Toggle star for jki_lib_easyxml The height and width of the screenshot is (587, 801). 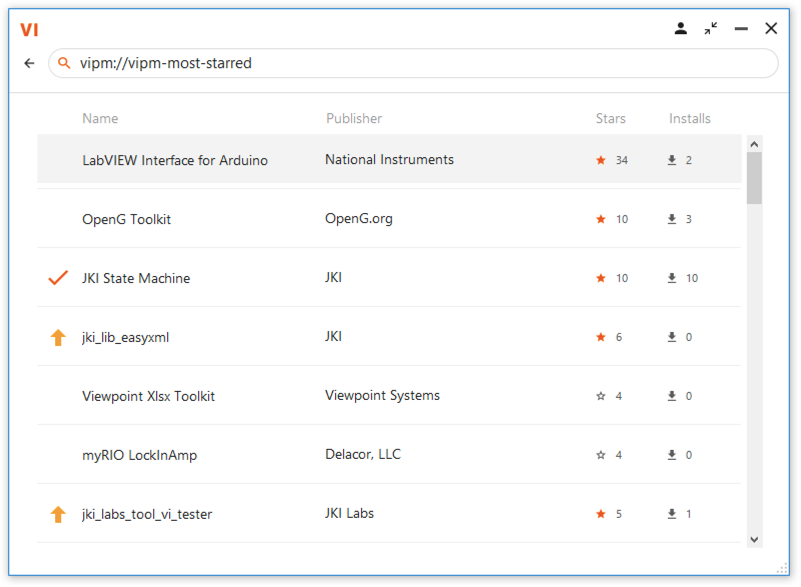(601, 337)
